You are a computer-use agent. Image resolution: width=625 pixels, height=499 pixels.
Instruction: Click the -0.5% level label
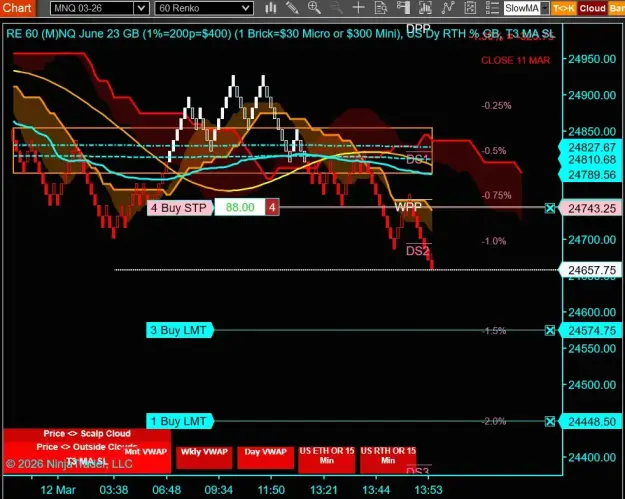[x=494, y=151]
